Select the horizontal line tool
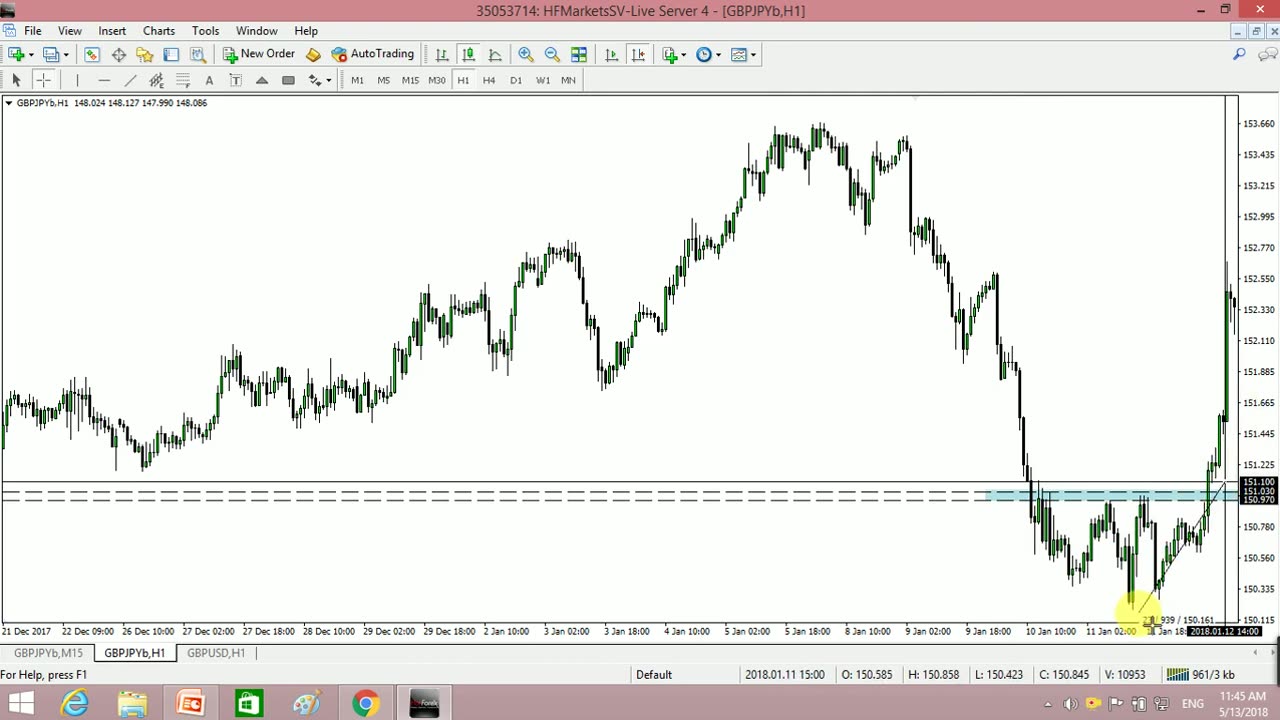This screenshot has width=1280, height=720. coord(104,80)
